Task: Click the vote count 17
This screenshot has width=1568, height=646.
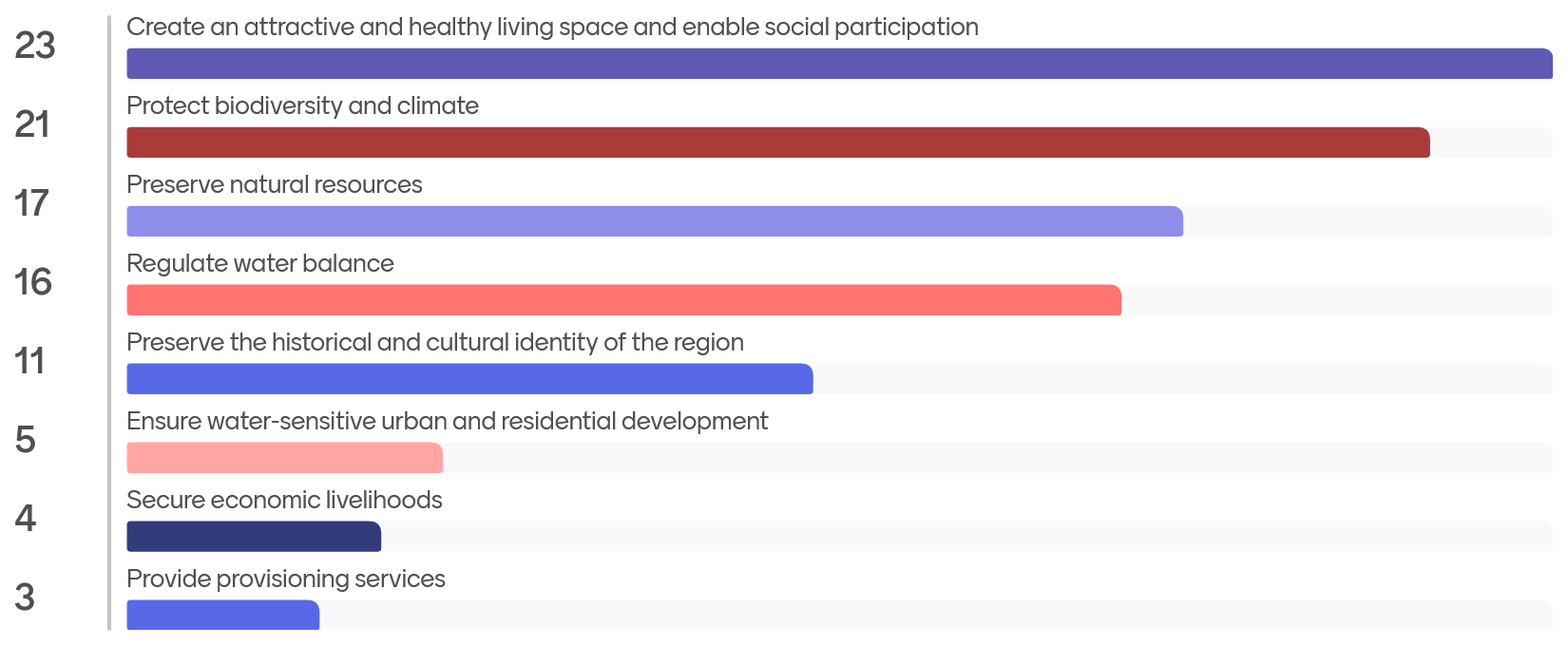Action: [31, 203]
